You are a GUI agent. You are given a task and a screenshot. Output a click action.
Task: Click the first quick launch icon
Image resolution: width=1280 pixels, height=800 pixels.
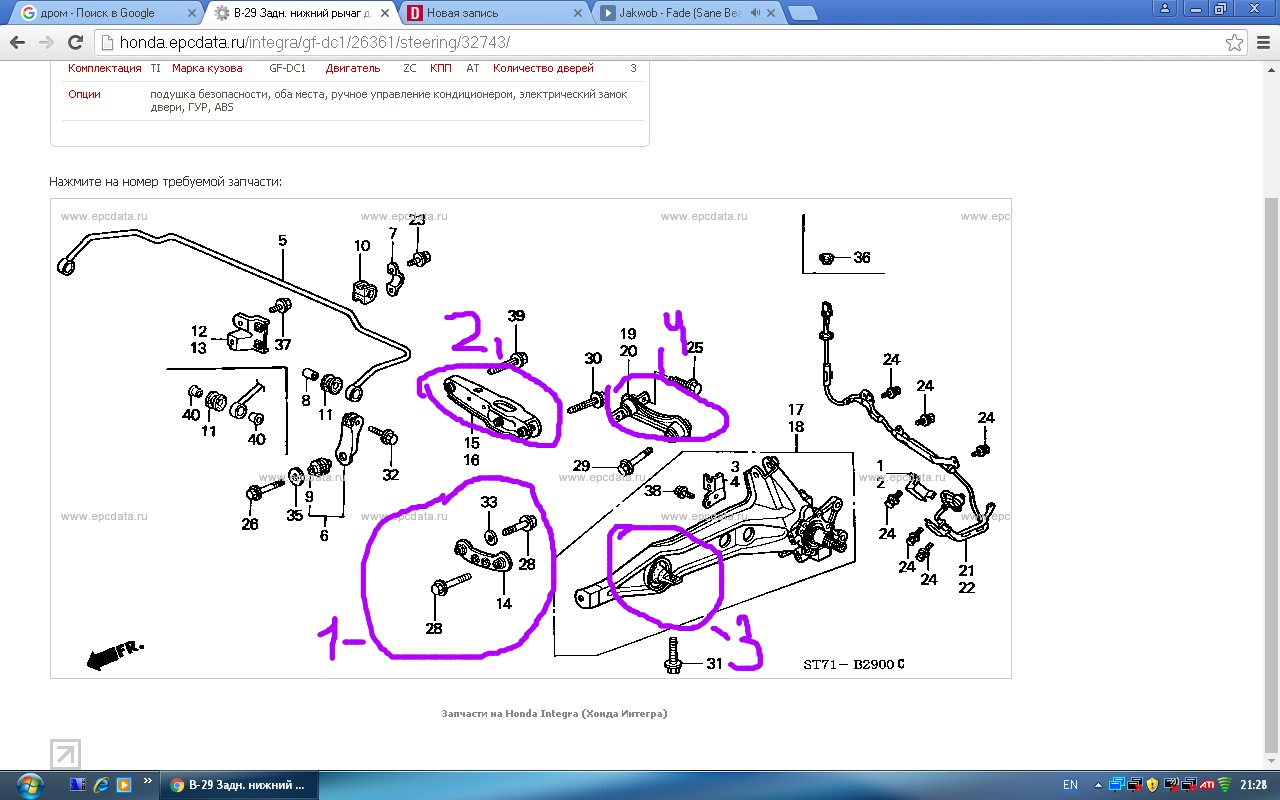[79, 785]
